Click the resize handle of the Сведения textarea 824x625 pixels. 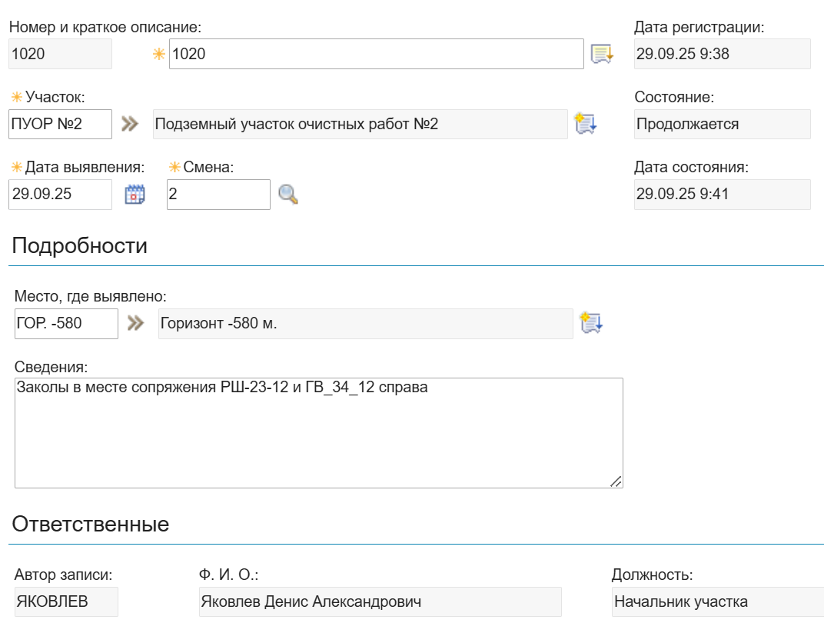[617, 481]
